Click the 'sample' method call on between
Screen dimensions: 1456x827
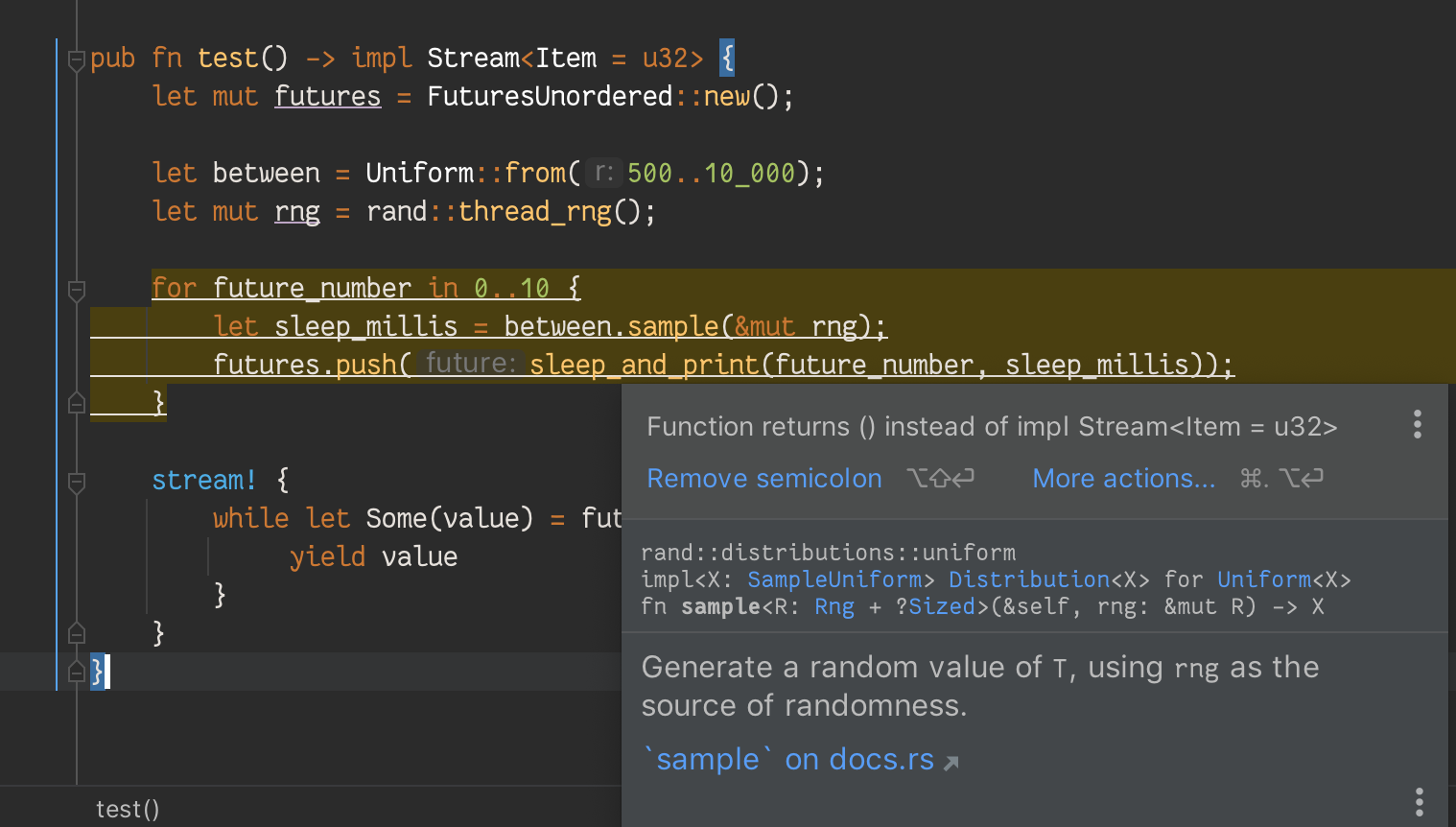tap(672, 326)
